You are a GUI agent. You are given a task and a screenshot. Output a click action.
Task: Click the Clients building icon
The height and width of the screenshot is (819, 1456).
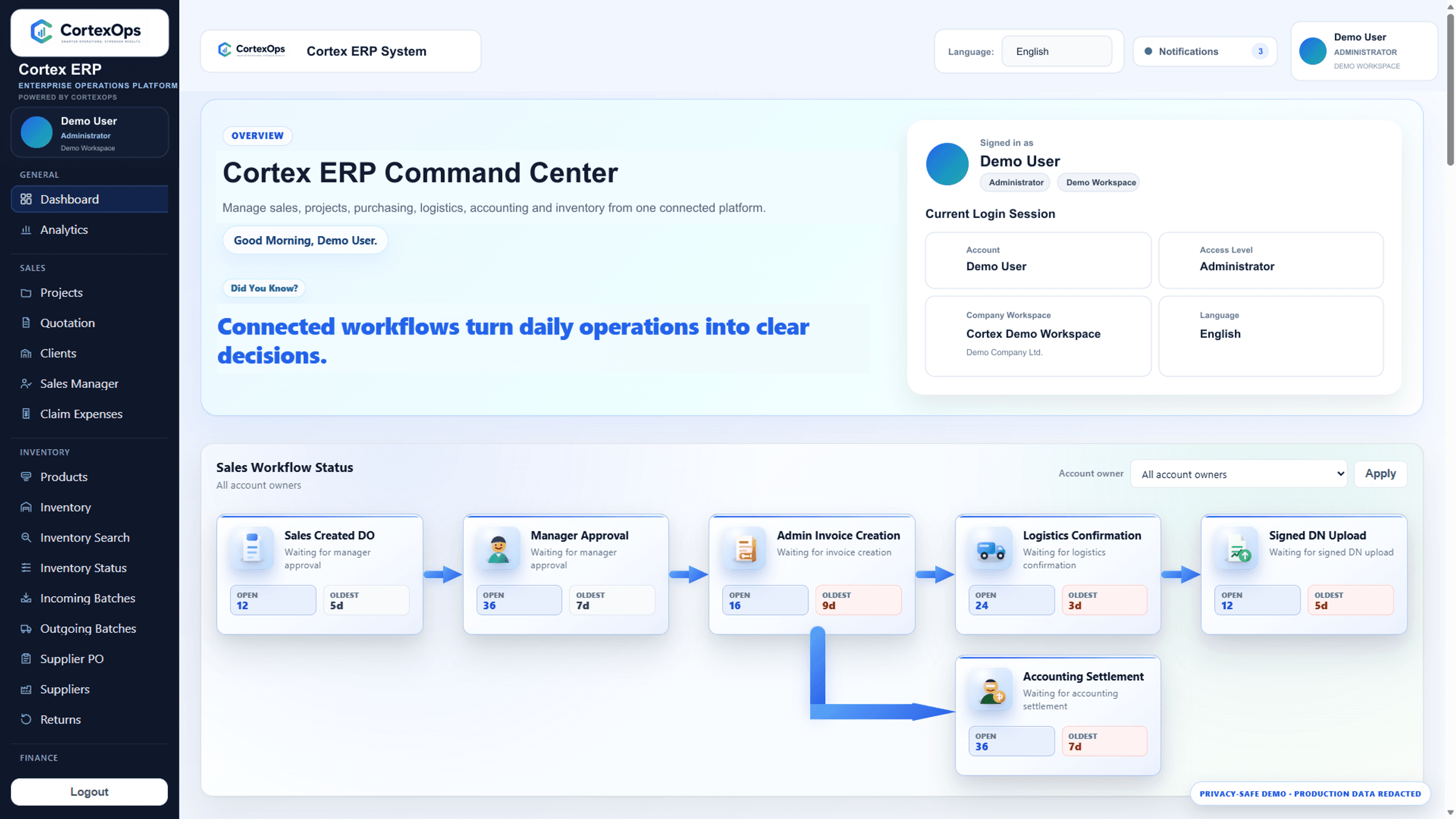(26, 353)
